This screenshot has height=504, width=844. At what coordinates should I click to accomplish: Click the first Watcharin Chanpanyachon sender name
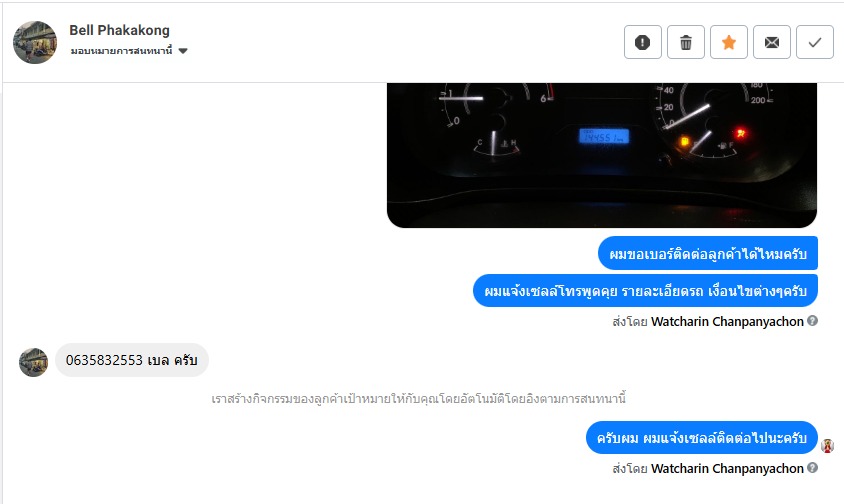727,321
